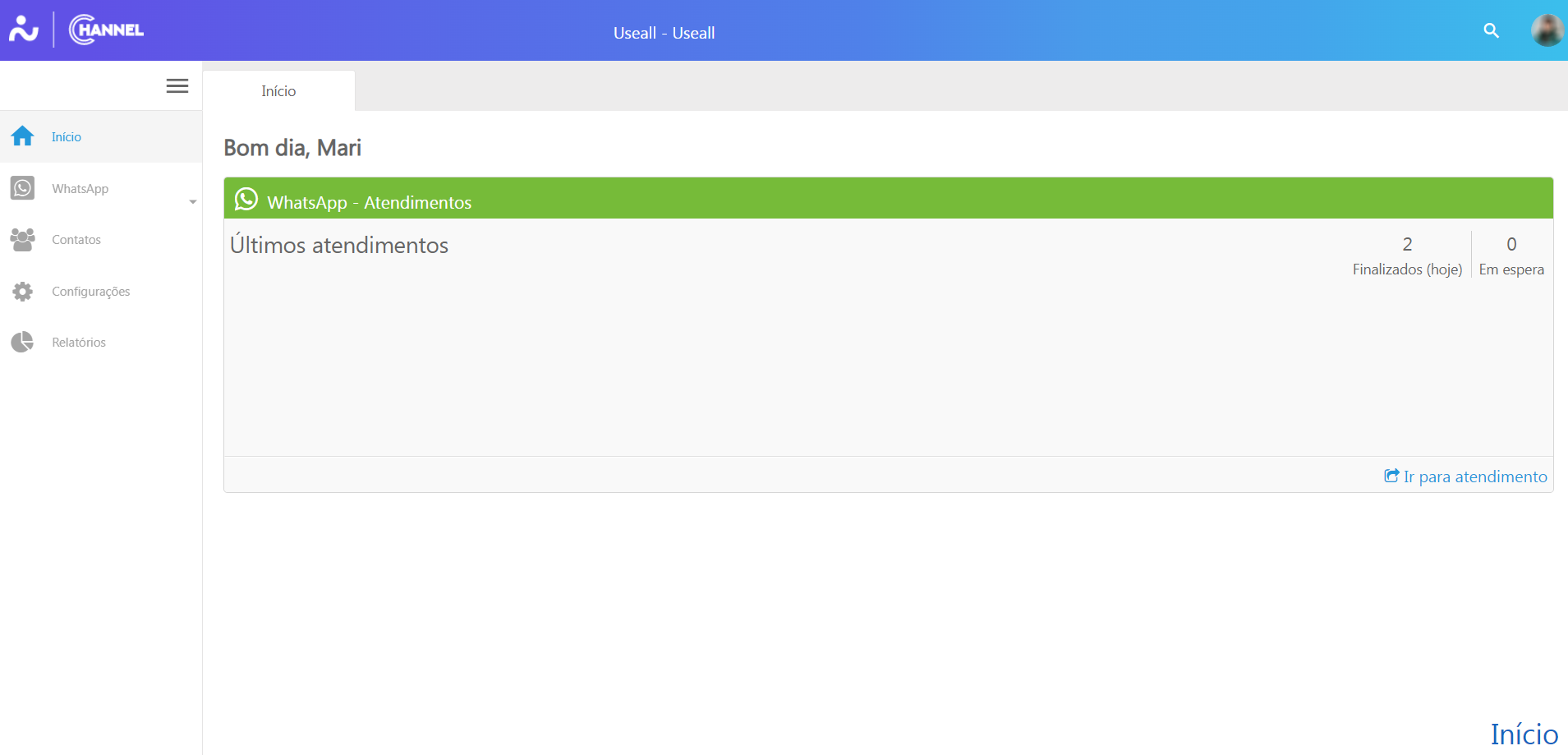Click the WhatsApp sidebar icon
The height and width of the screenshot is (755, 1568).
22,188
